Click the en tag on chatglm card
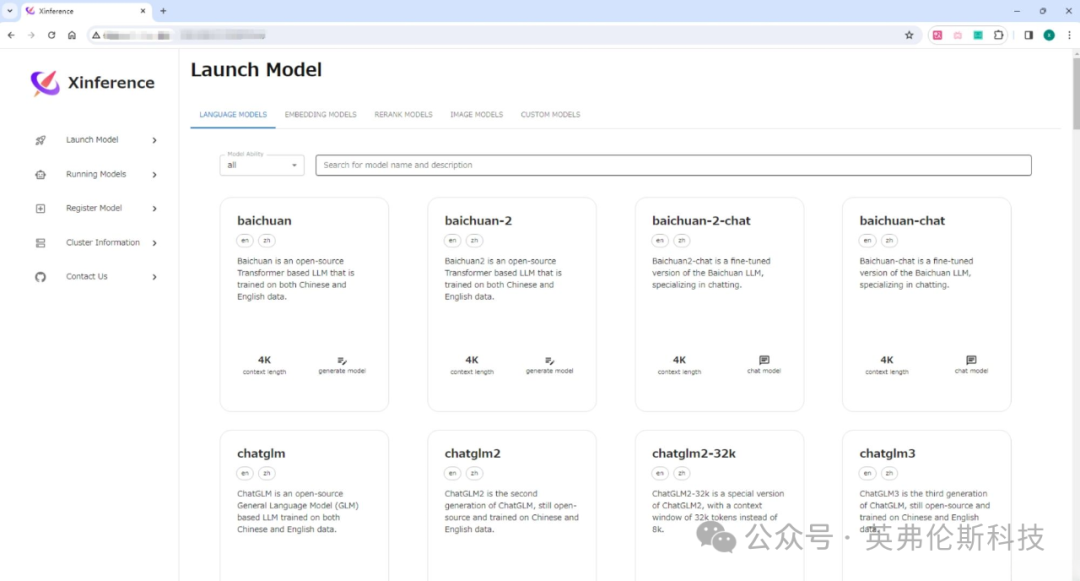 (245, 474)
